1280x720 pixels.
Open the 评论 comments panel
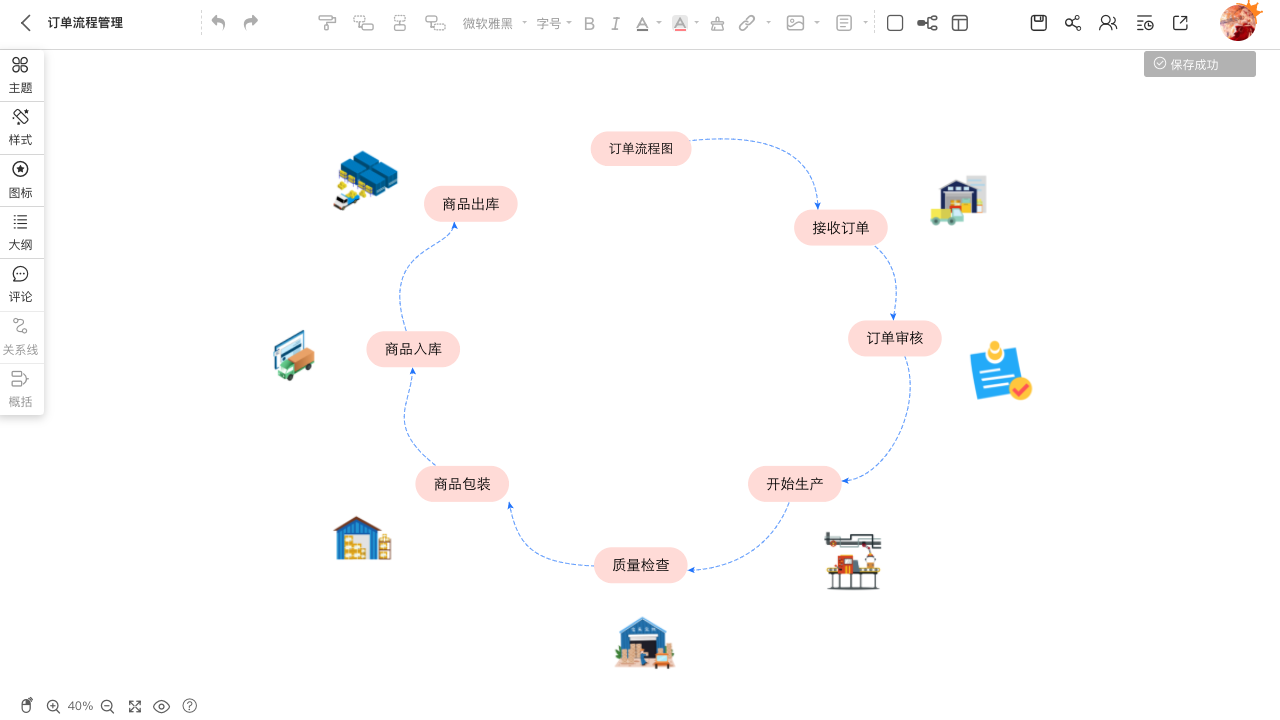pos(20,284)
